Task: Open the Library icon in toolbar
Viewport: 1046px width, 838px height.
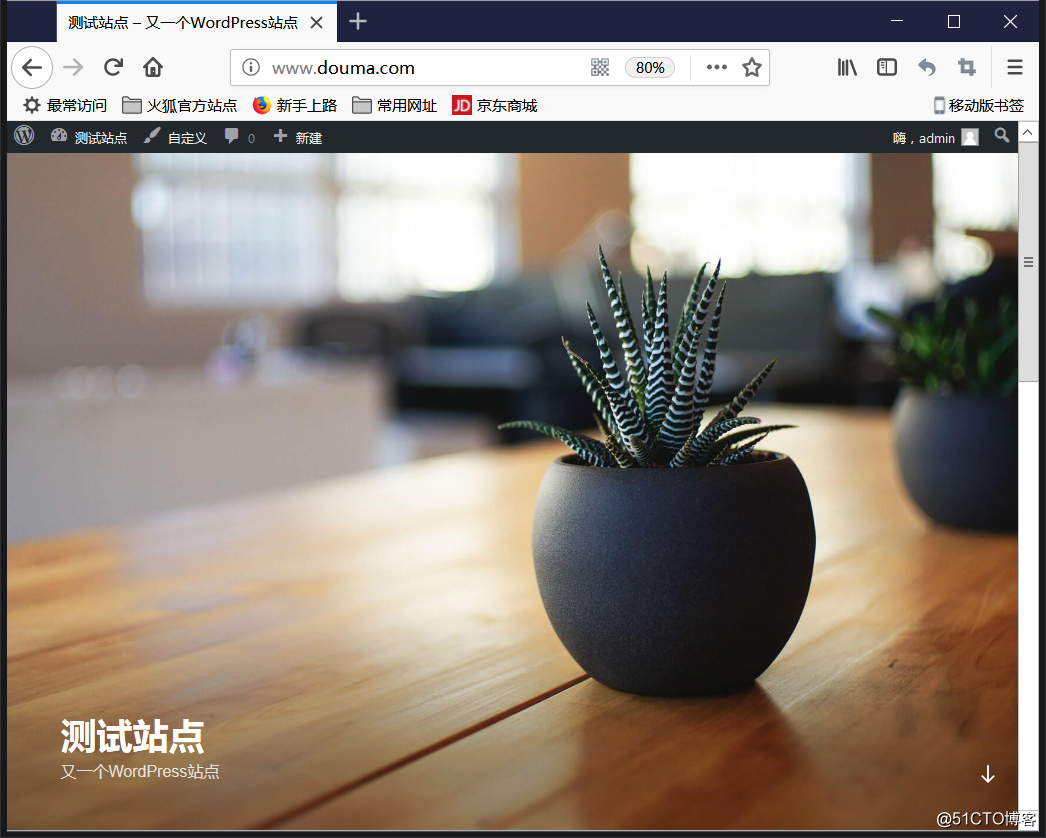Action: [x=847, y=67]
